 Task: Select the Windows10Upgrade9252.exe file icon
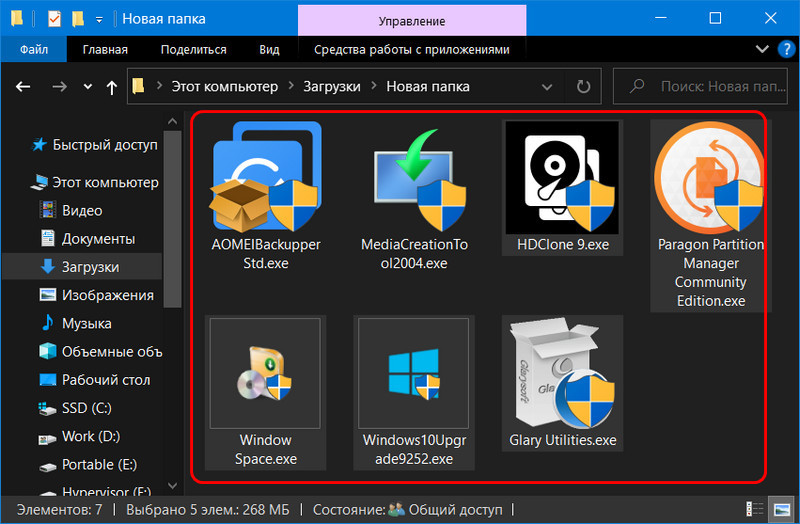coord(414,373)
